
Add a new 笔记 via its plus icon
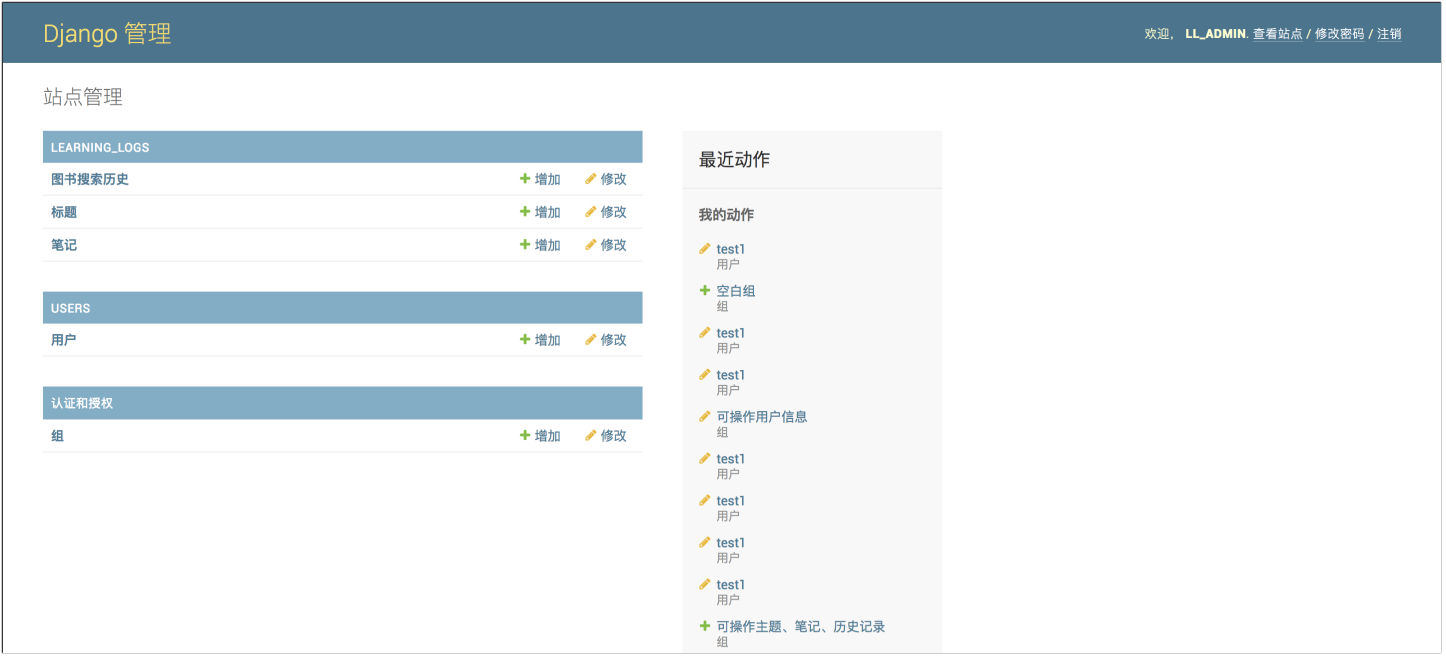(x=525, y=245)
